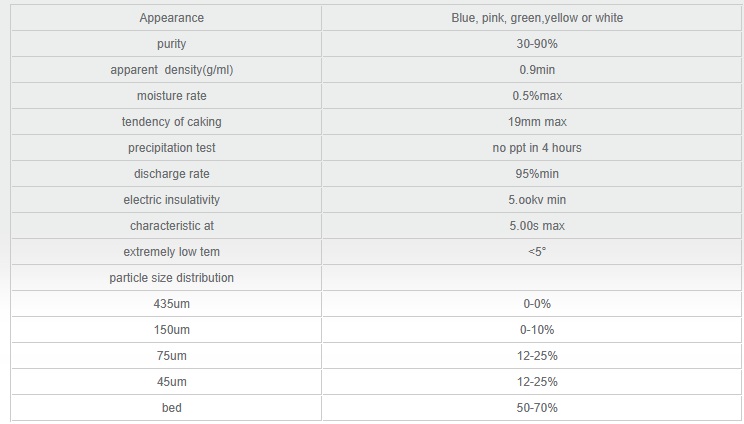Click the tendency of caking label
The height and width of the screenshot is (424, 744).
(172, 122)
